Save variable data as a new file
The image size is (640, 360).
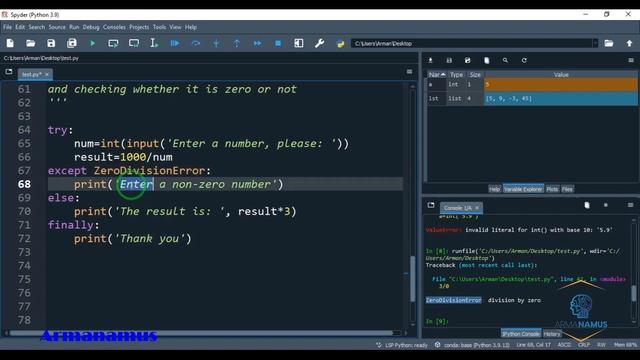(468, 60)
